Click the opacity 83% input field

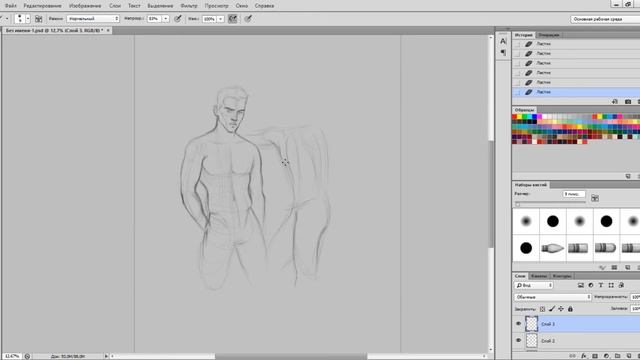click(x=154, y=19)
